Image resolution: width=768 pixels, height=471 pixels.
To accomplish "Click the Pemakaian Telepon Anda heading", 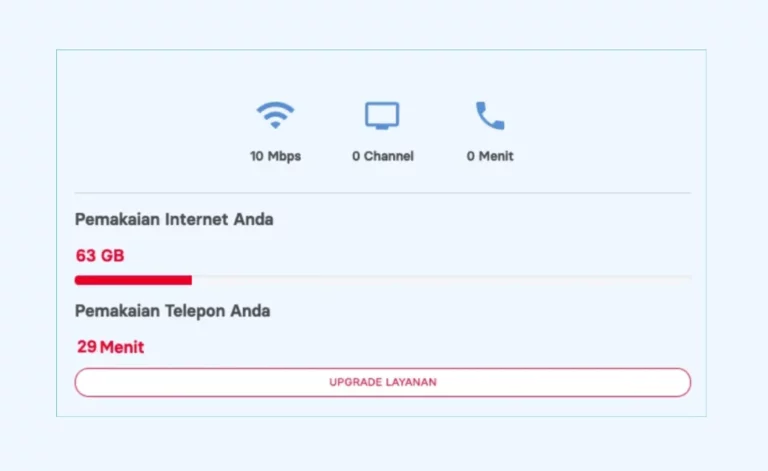I will (172, 311).
